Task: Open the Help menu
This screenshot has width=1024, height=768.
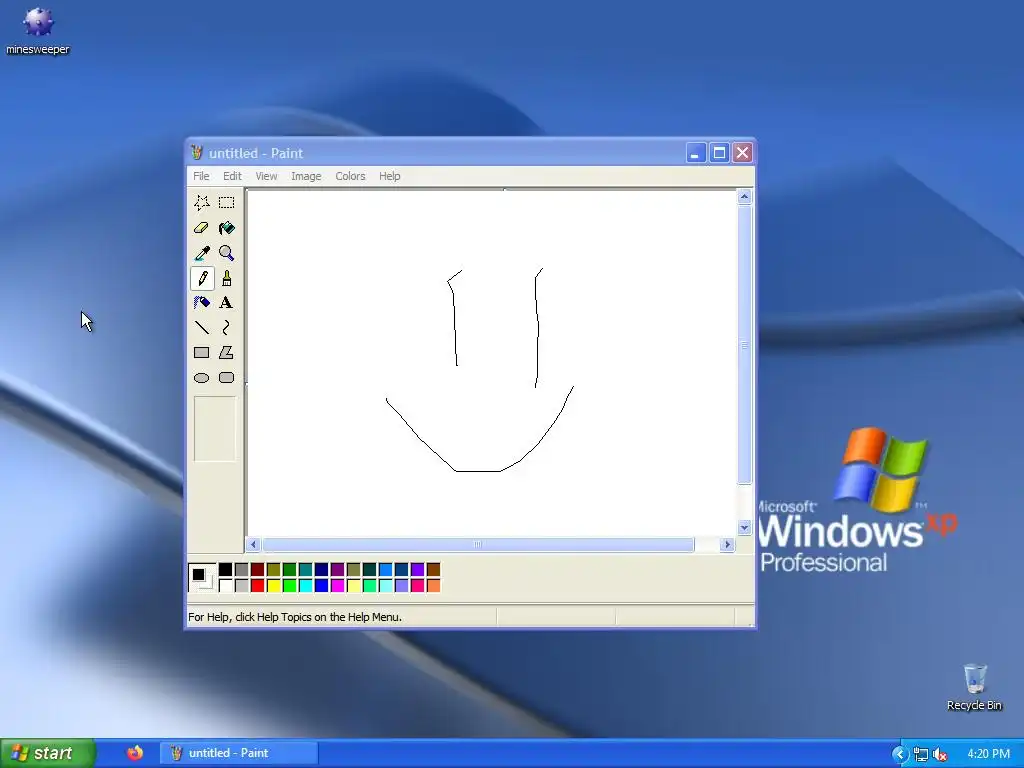Action: (389, 176)
